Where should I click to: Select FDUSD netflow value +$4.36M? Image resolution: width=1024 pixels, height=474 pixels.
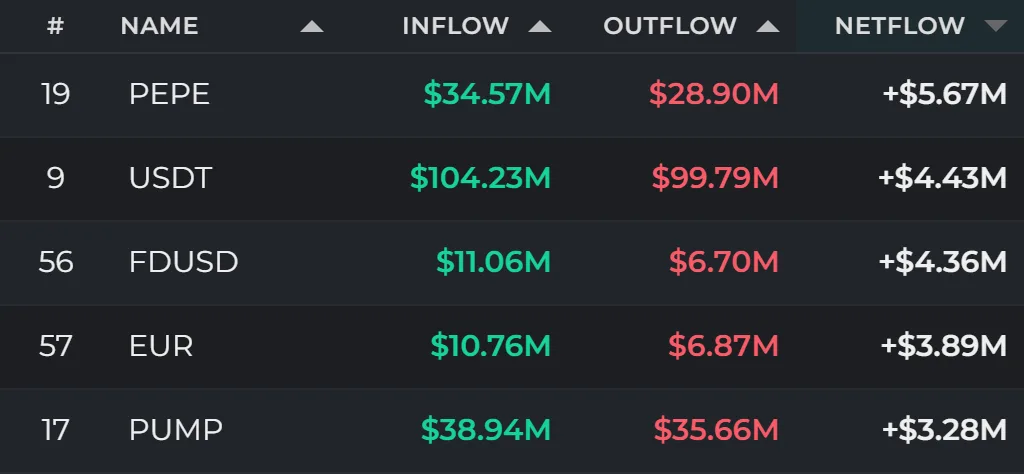coord(943,262)
